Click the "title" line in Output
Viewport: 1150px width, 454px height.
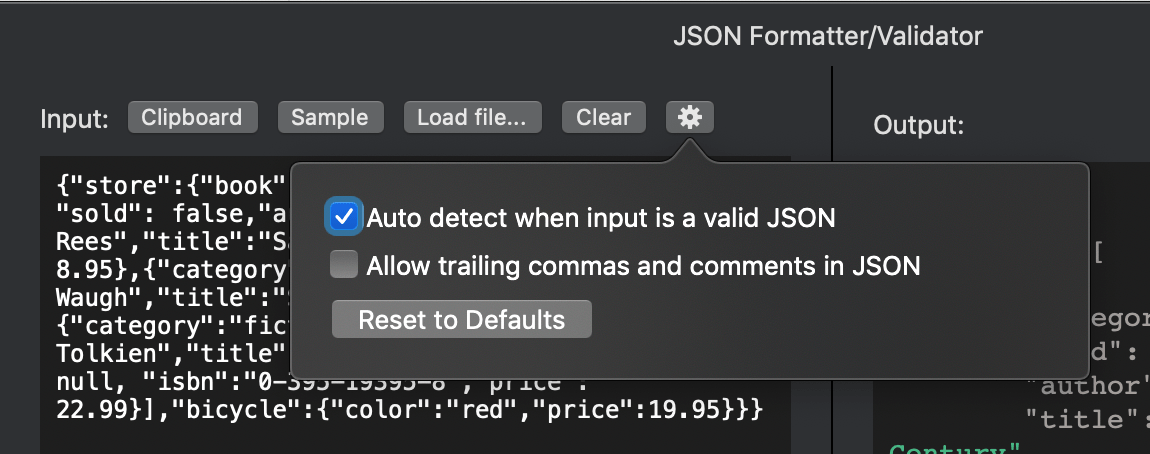(1087, 420)
